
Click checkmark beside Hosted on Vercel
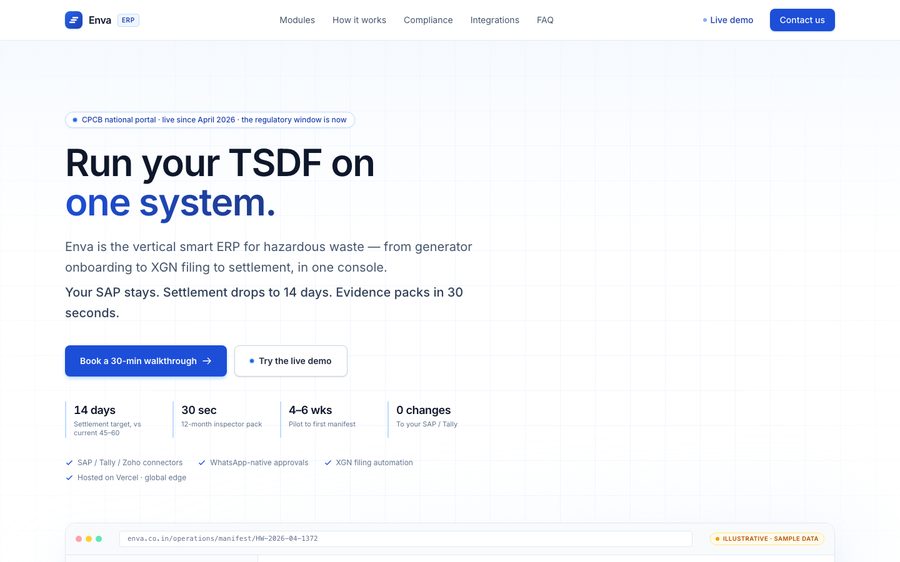pyautogui.click(x=69, y=478)
